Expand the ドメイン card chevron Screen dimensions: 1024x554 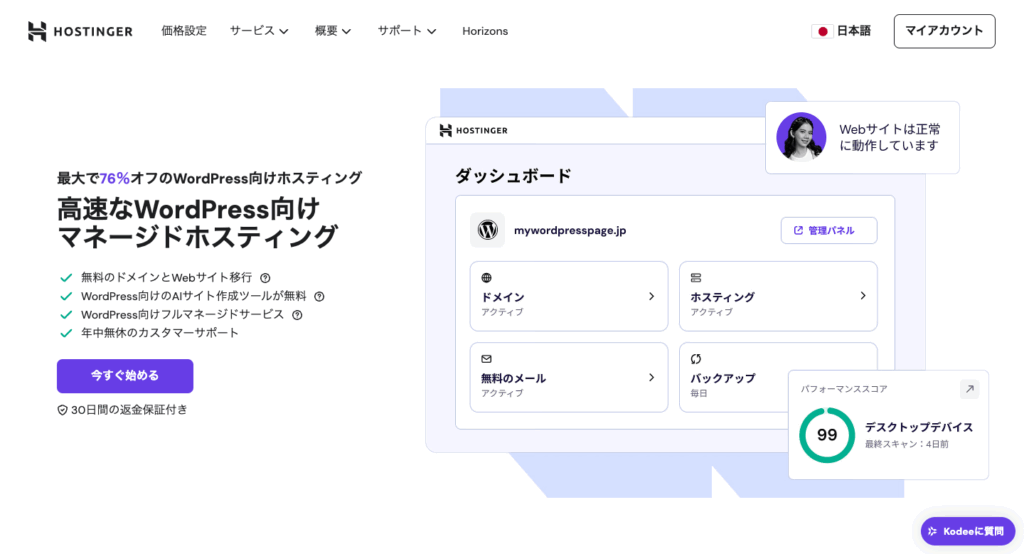tap(651, 296)
